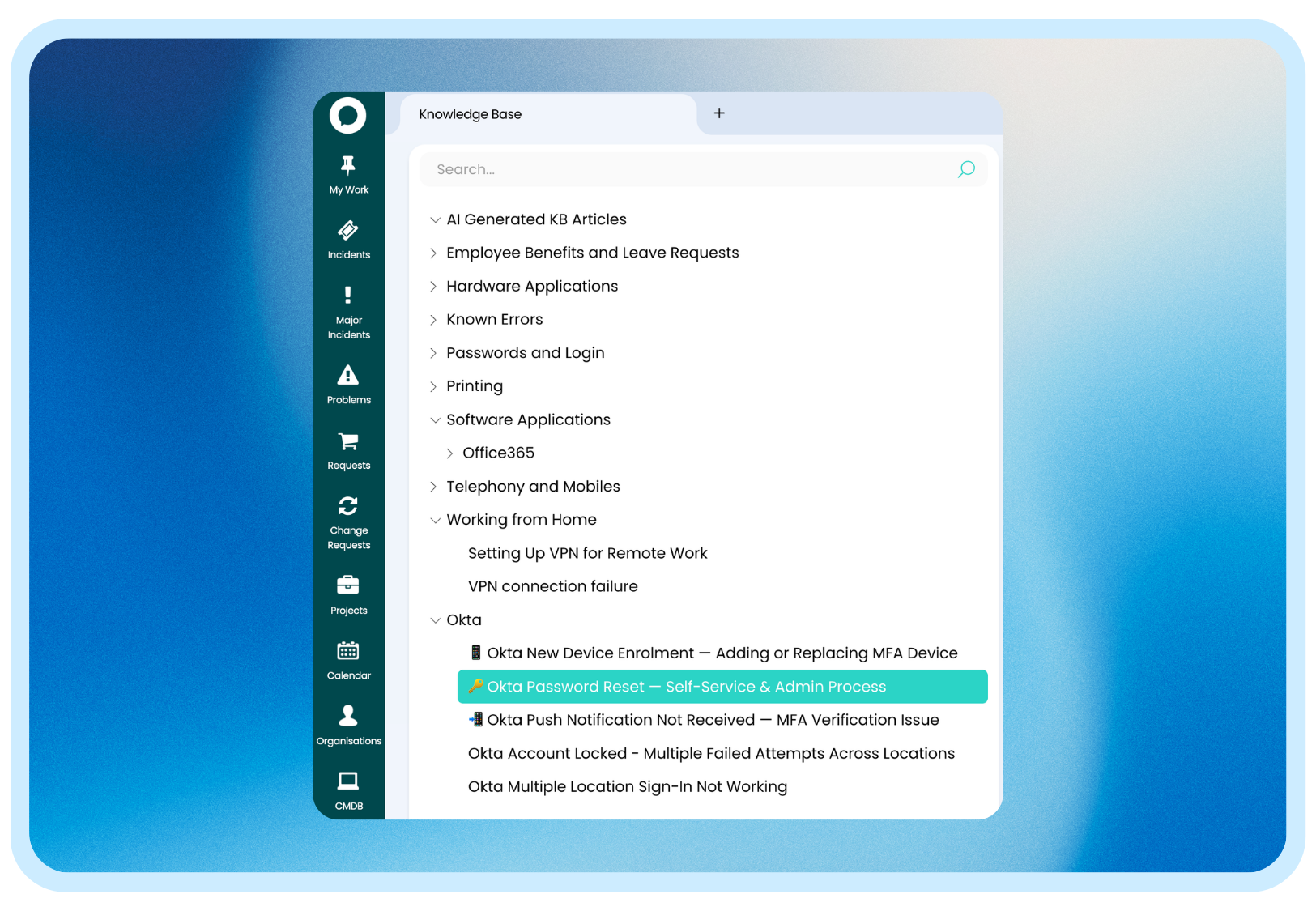
Task: Collapse the Okta category
Action: pos(435,620)
